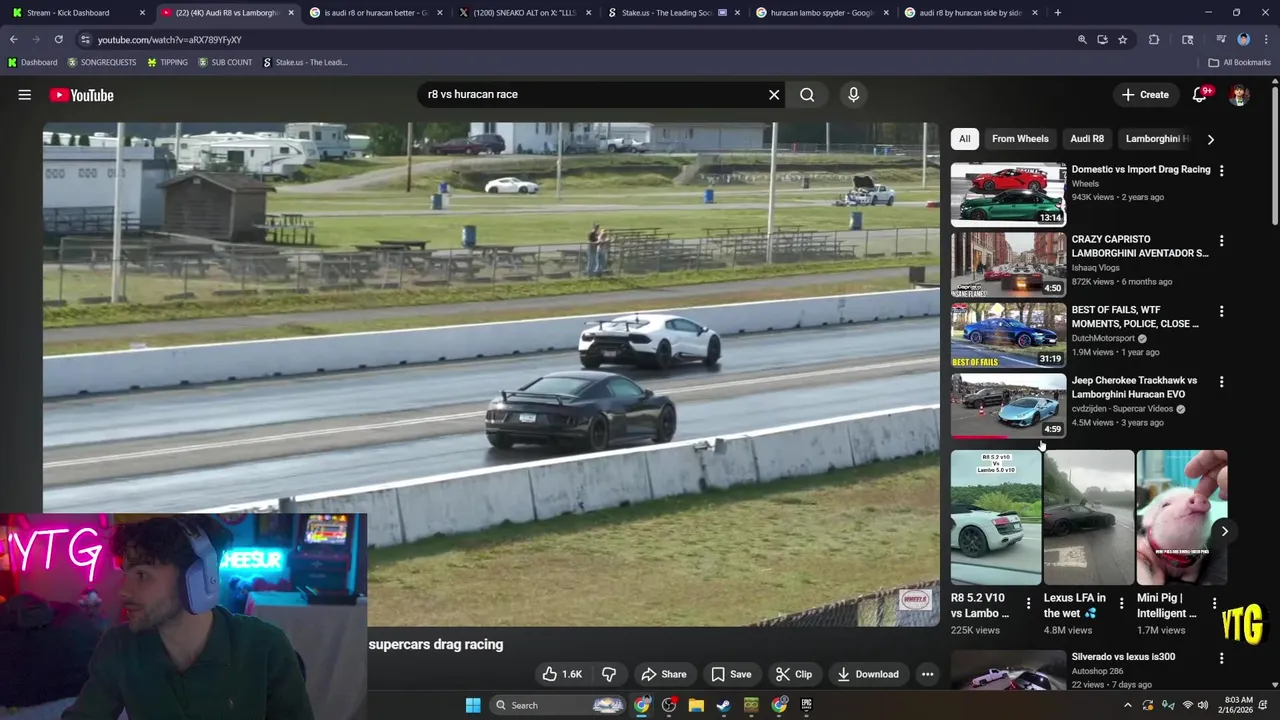Reload the page in browser
This screenshot has height=720, width=1280.
click(x=59, y=39)
